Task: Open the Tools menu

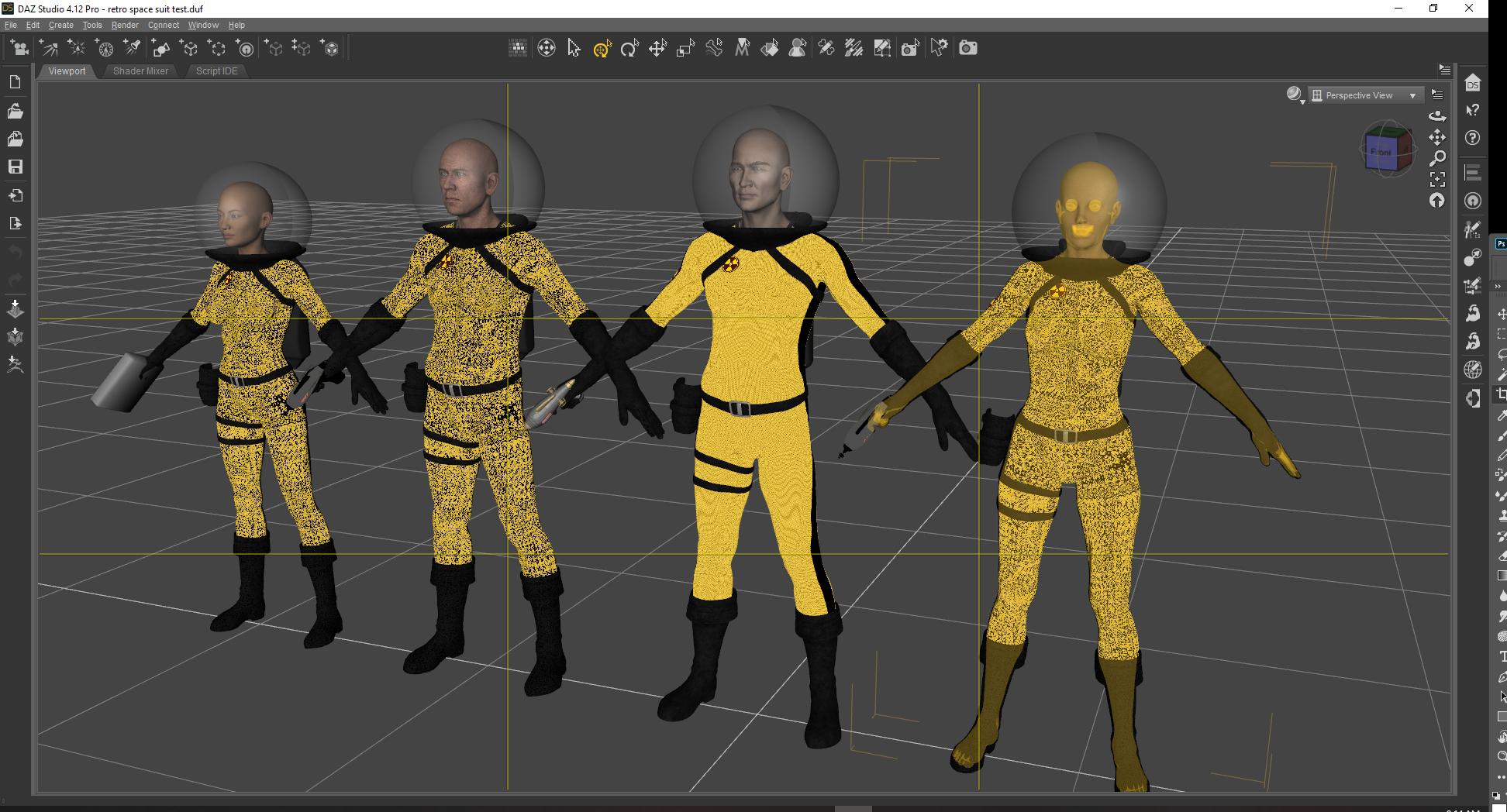Action: (92, 25)
